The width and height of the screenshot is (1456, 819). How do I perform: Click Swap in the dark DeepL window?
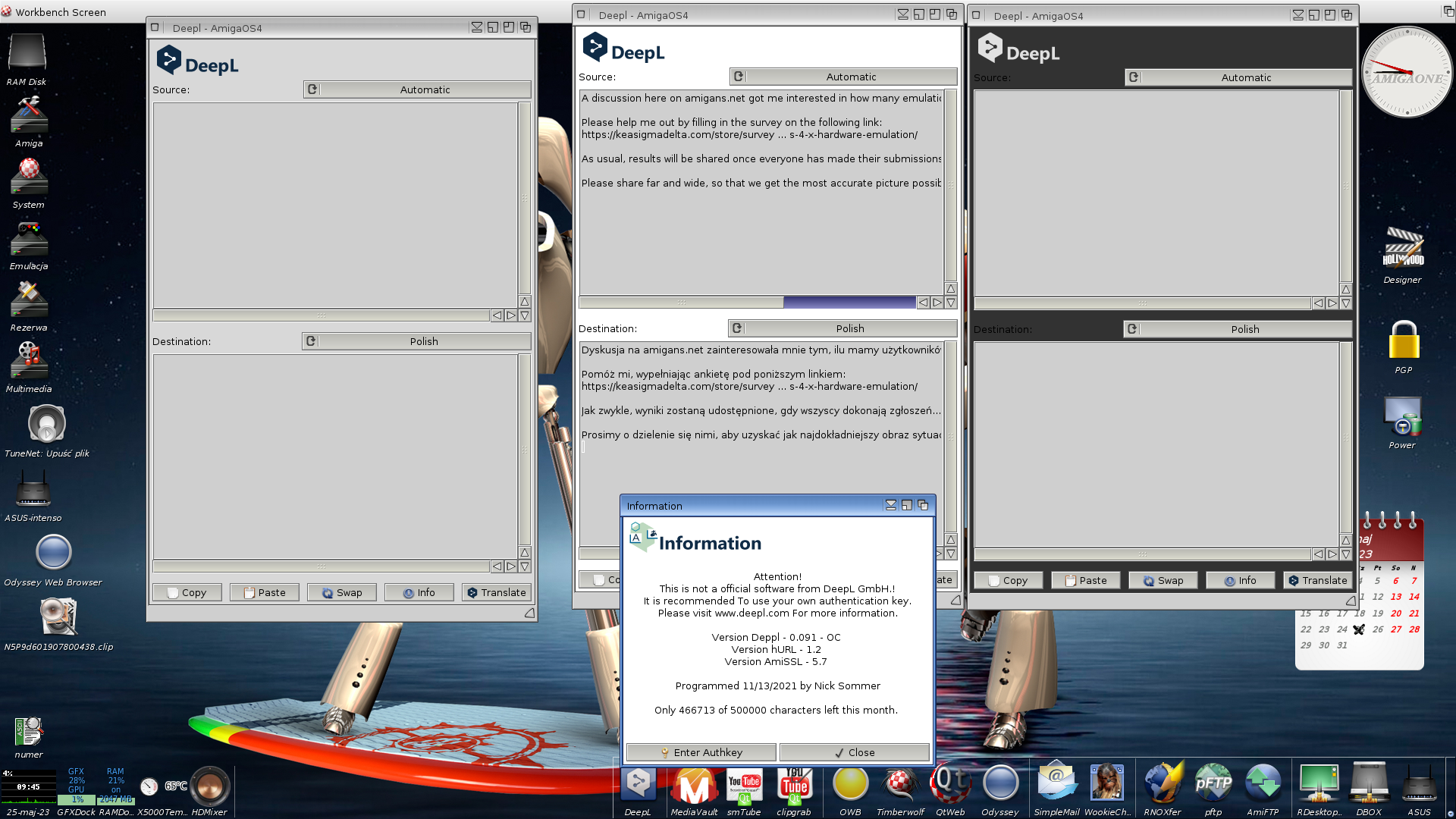coord(1163,580)
